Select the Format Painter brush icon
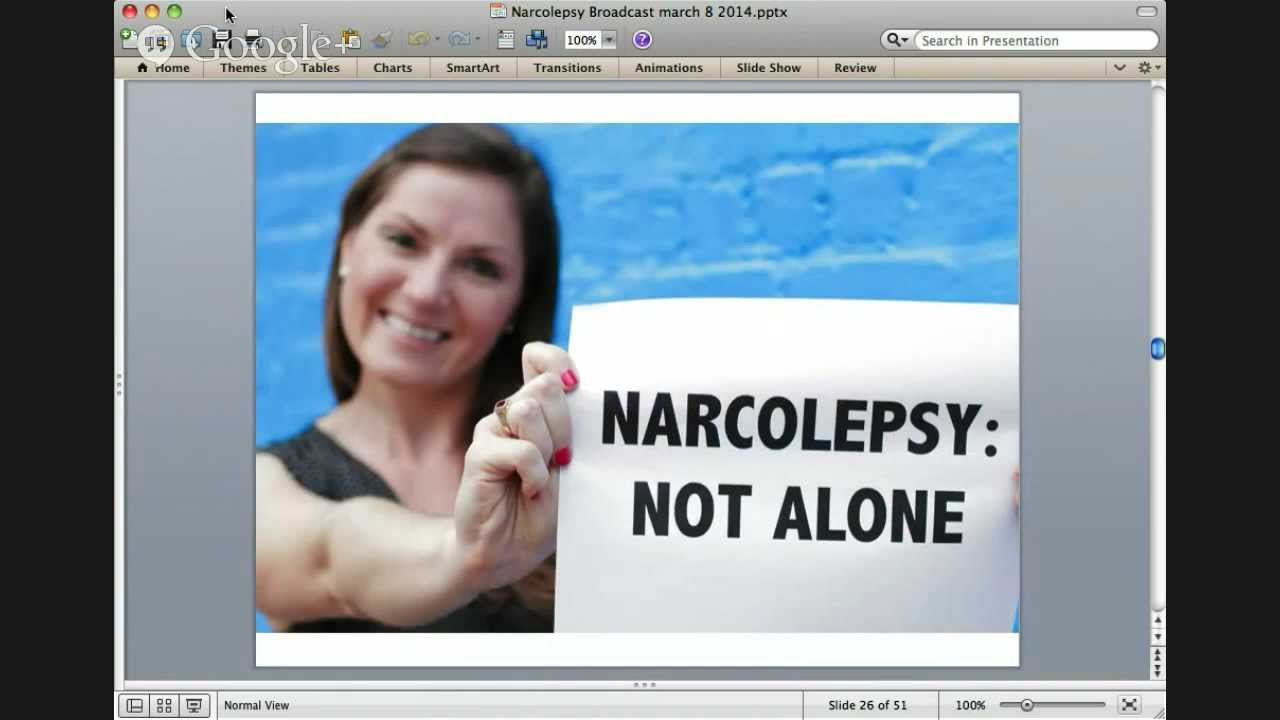Screen dimensions: 1280x720 click(x=381, y=40)
